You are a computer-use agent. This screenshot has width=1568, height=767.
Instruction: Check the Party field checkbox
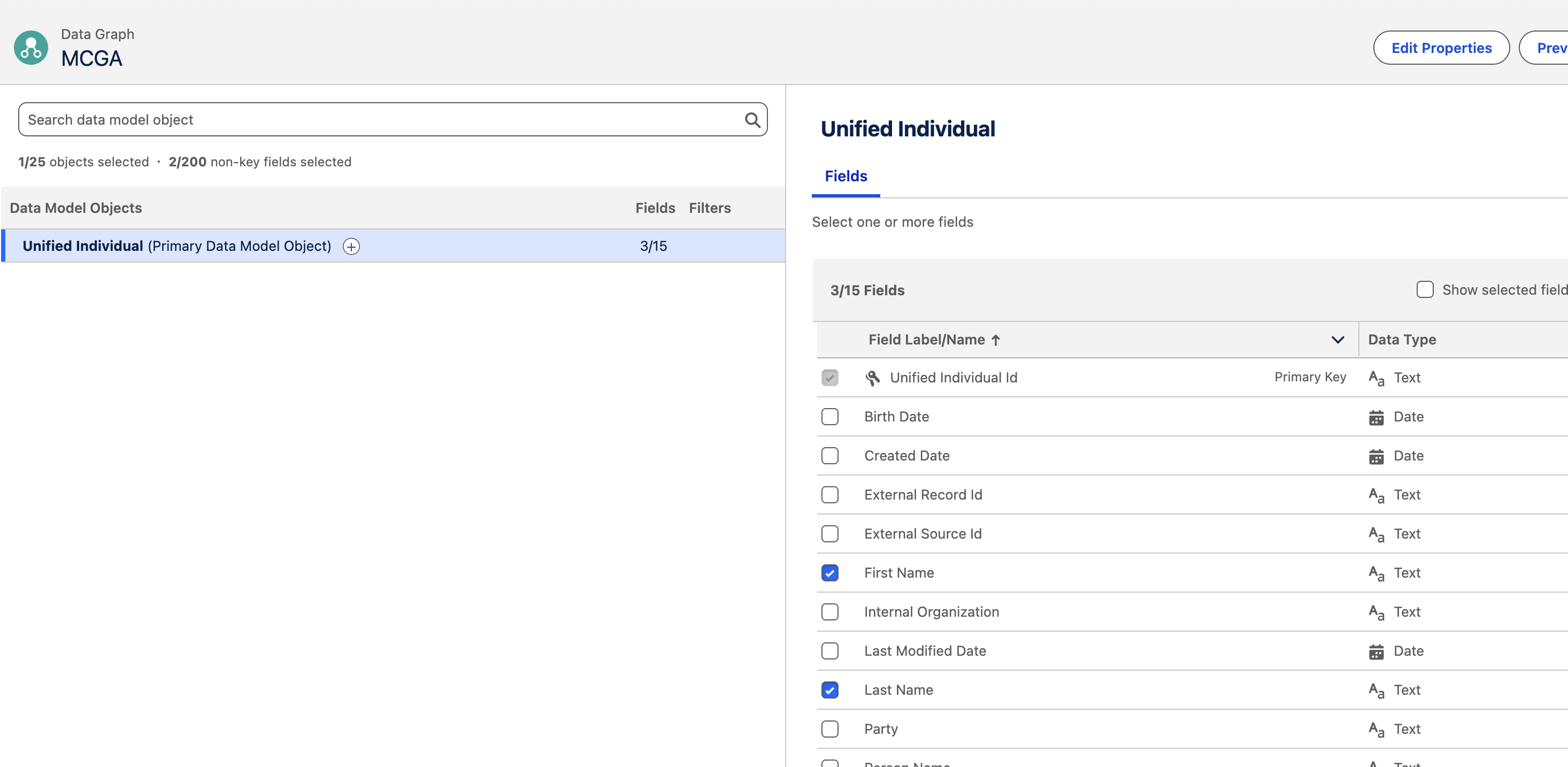click(x=829, y=728)
